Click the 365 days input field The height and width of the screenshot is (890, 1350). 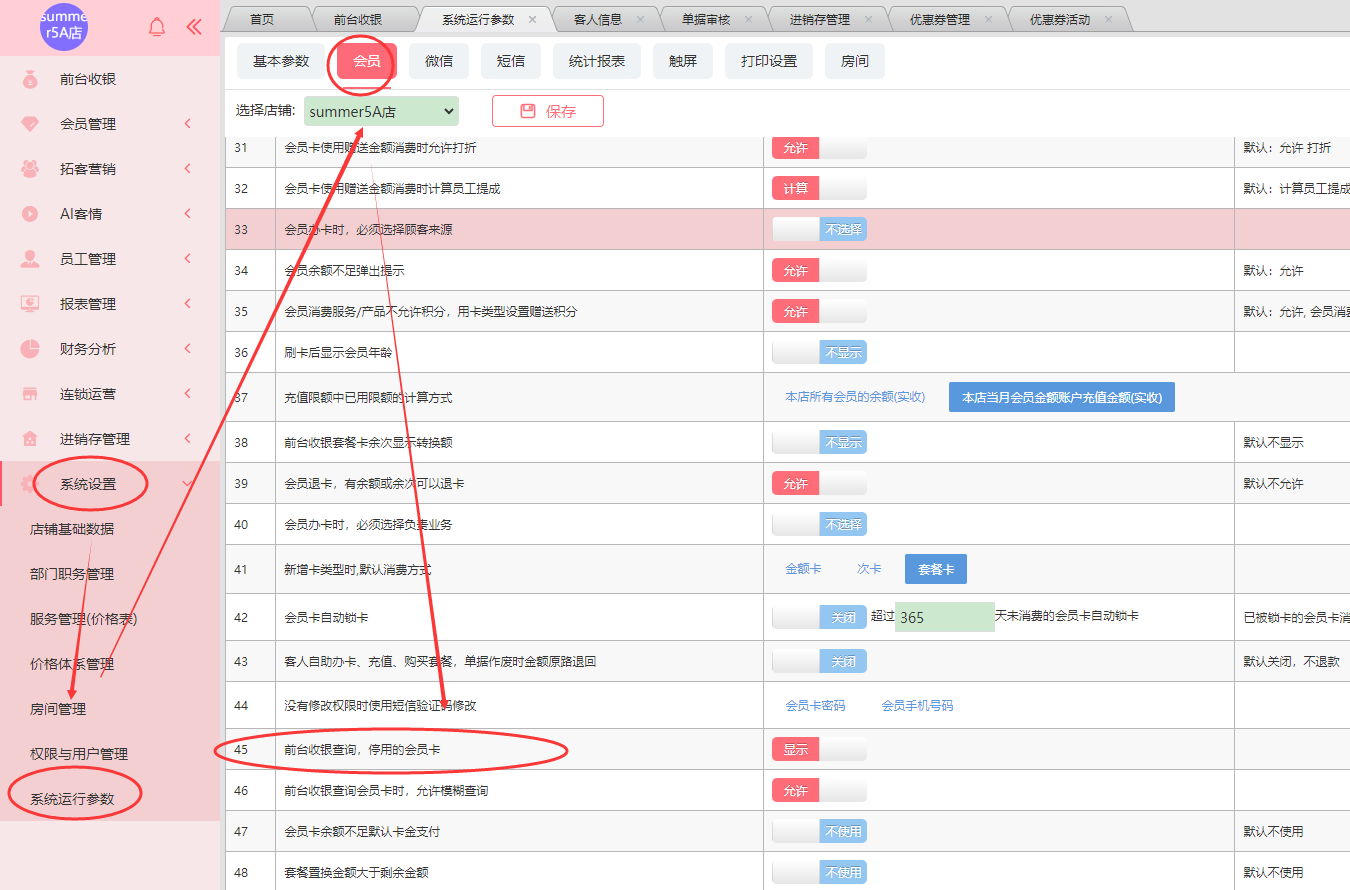pos(944,617)
